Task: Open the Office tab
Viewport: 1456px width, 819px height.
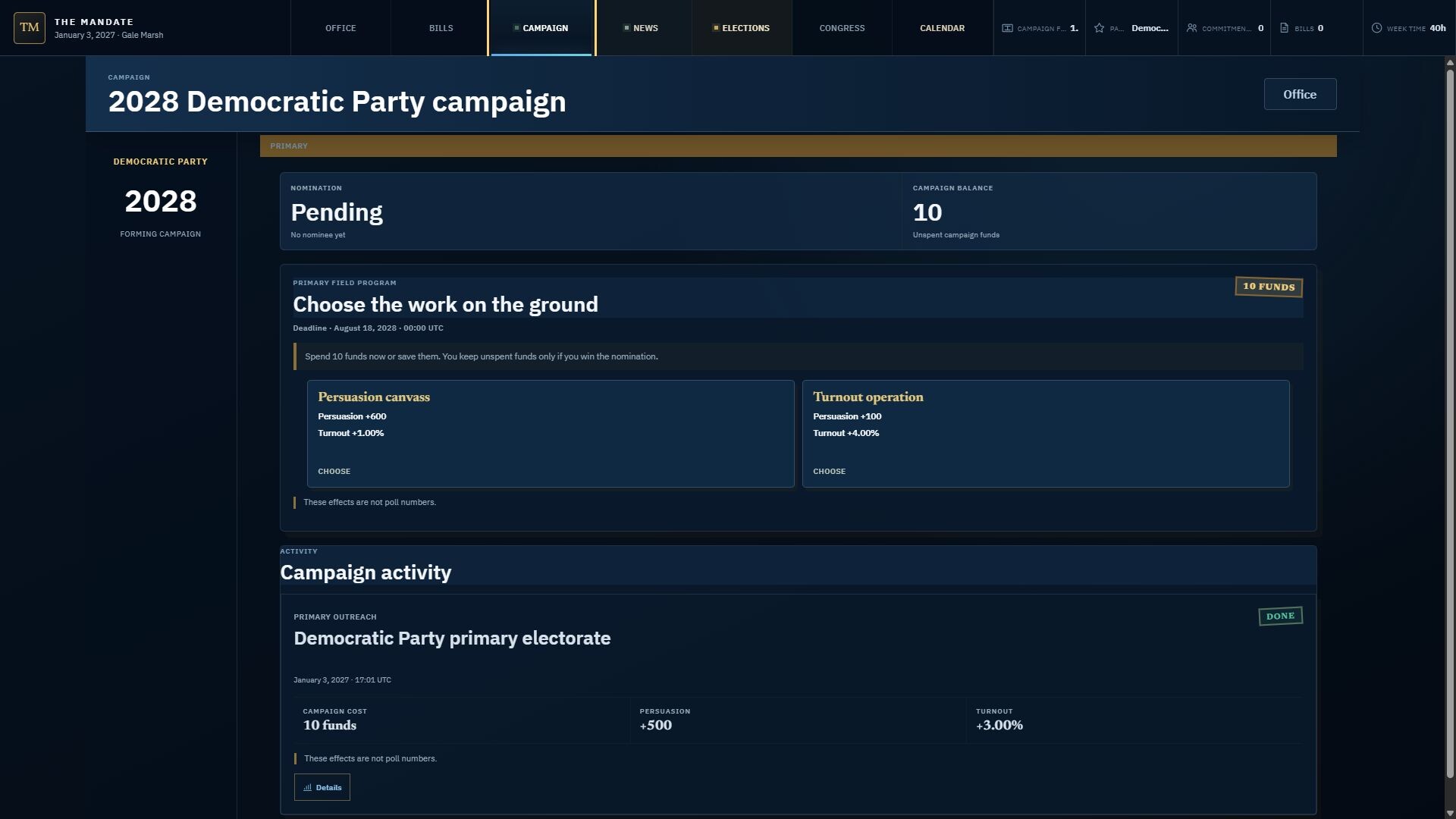Action: (x=340, y=28)
